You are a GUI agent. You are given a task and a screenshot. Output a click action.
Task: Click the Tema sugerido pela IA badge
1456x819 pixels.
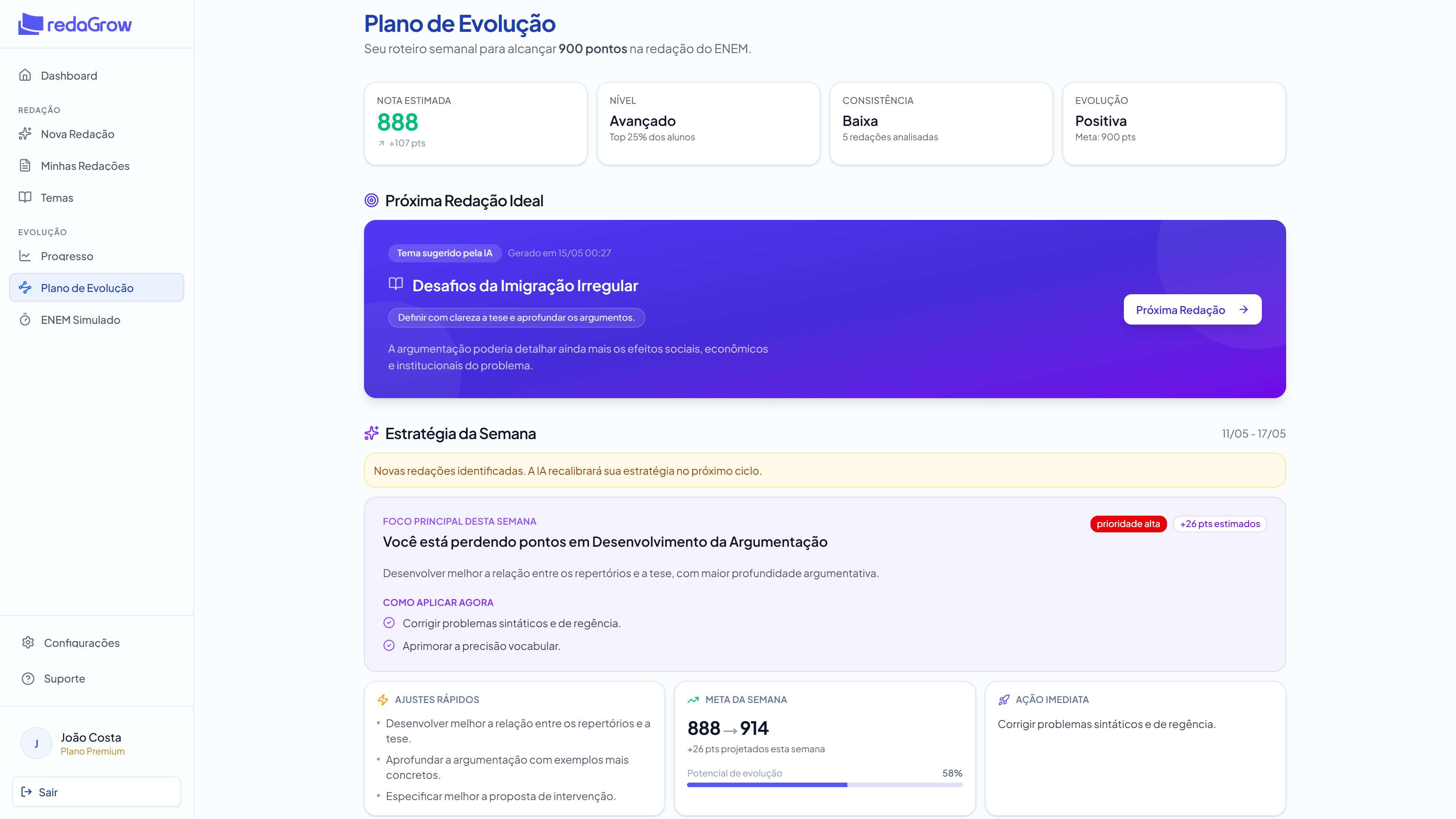444,253
